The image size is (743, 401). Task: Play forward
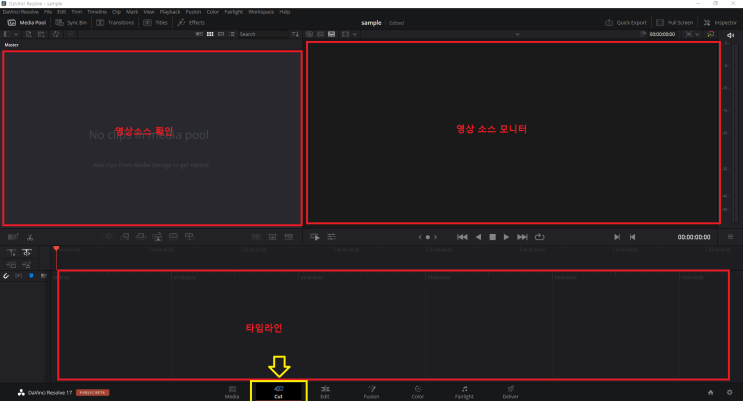(x=506, y=237)
